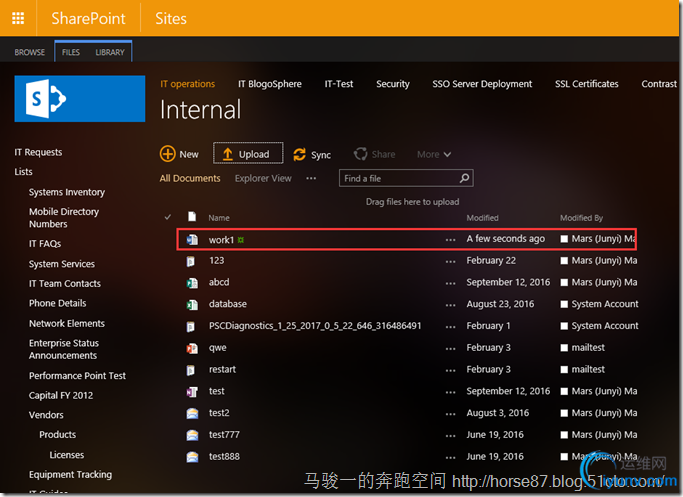Viewport: 683px width, 497px height.
Task: Open the Systems Inventory link
Action: point(67,192)
